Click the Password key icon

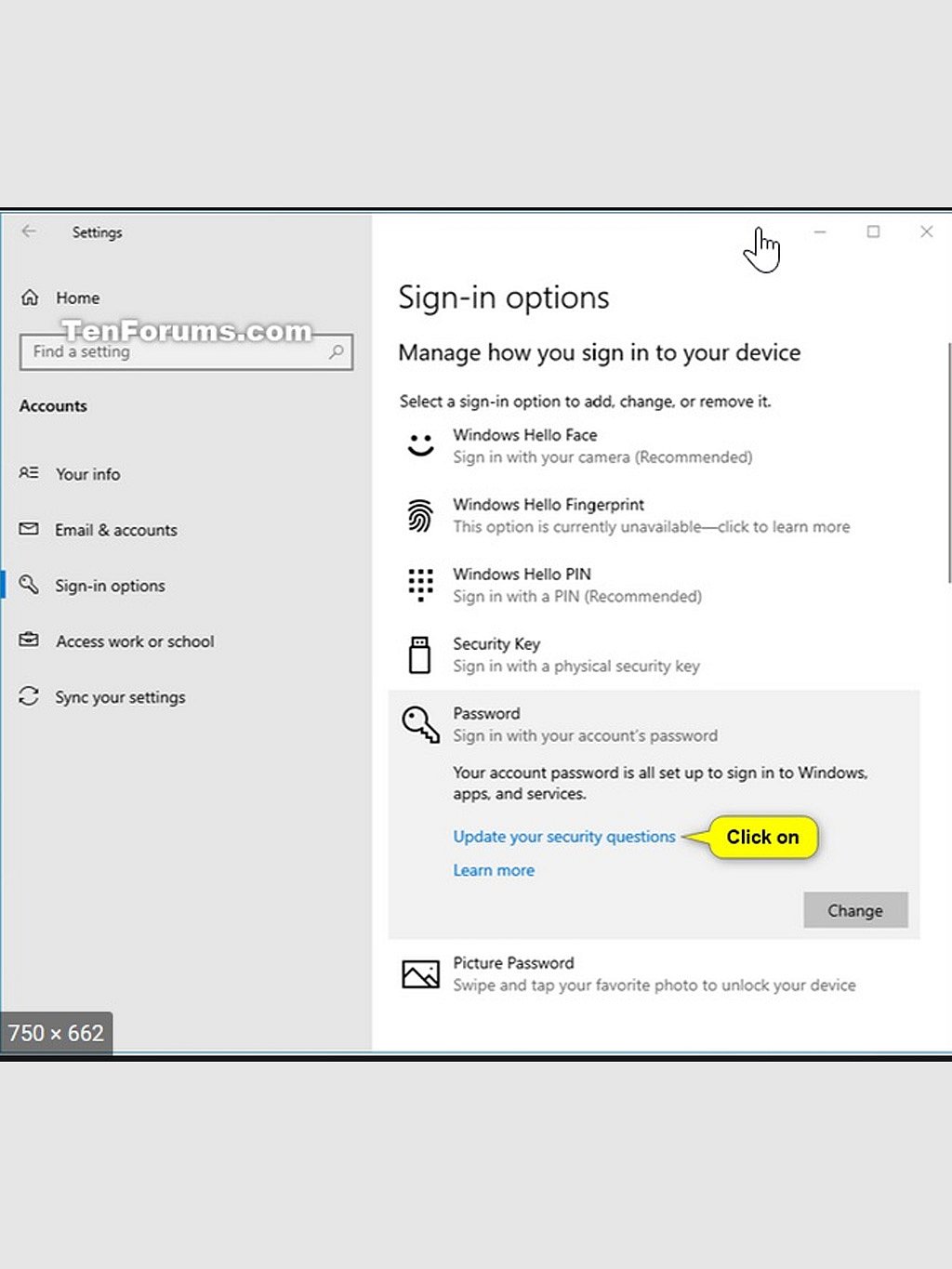click(420, 724)
